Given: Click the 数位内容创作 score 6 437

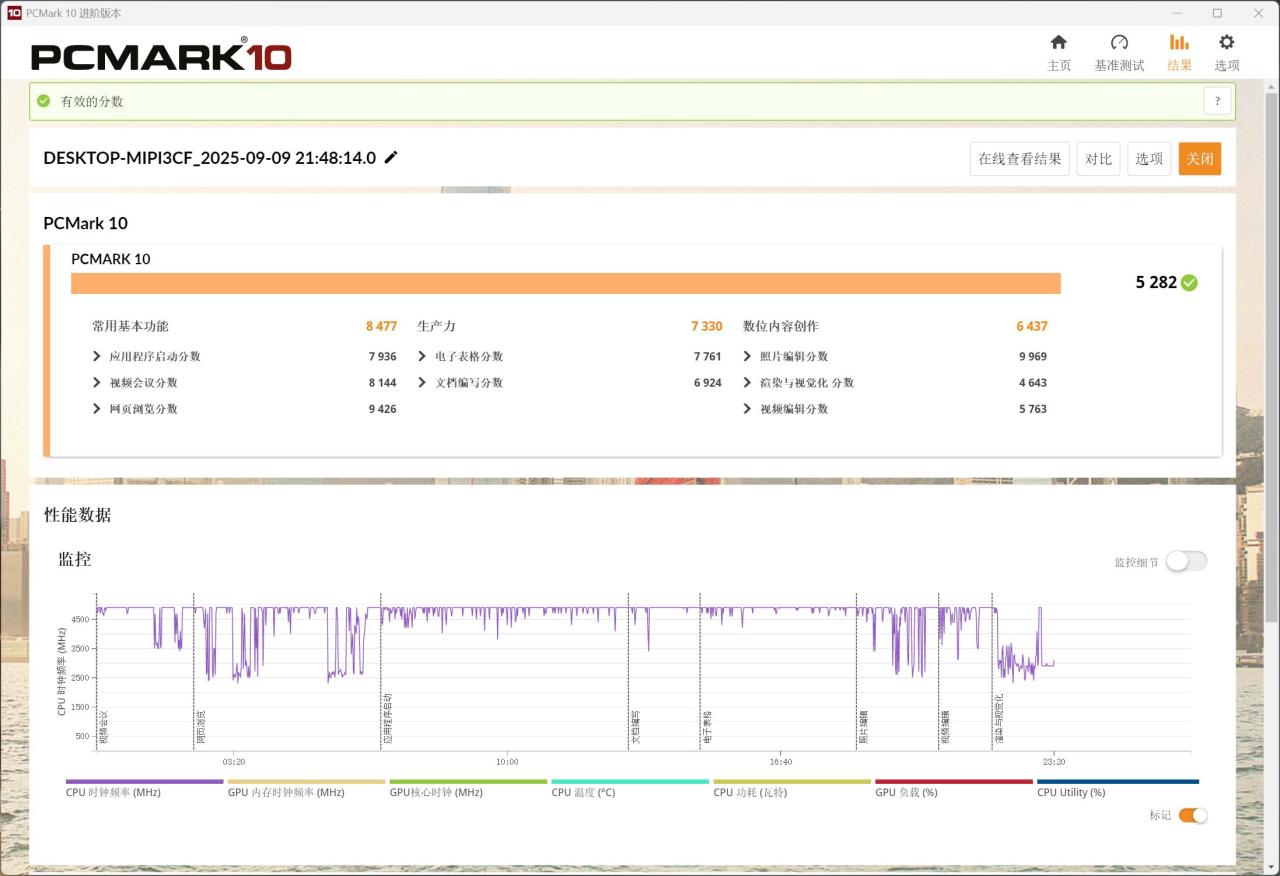Looking at the screenshot, I should tap(1032, 326).
